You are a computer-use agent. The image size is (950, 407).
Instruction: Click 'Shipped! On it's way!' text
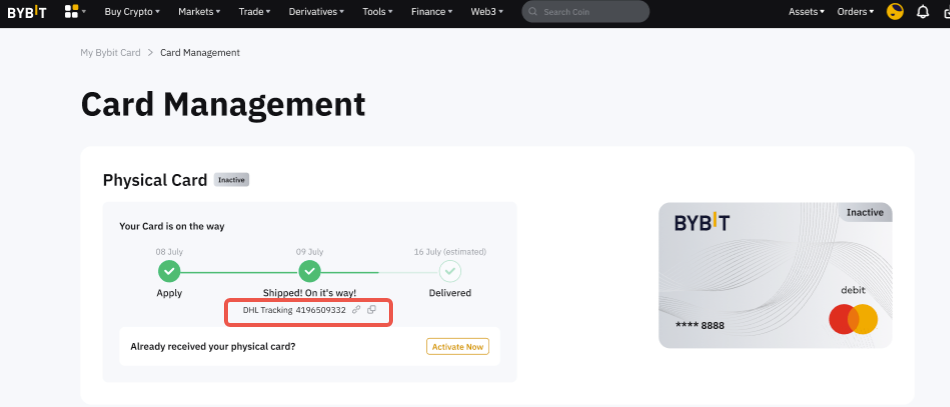coord(310,293)
